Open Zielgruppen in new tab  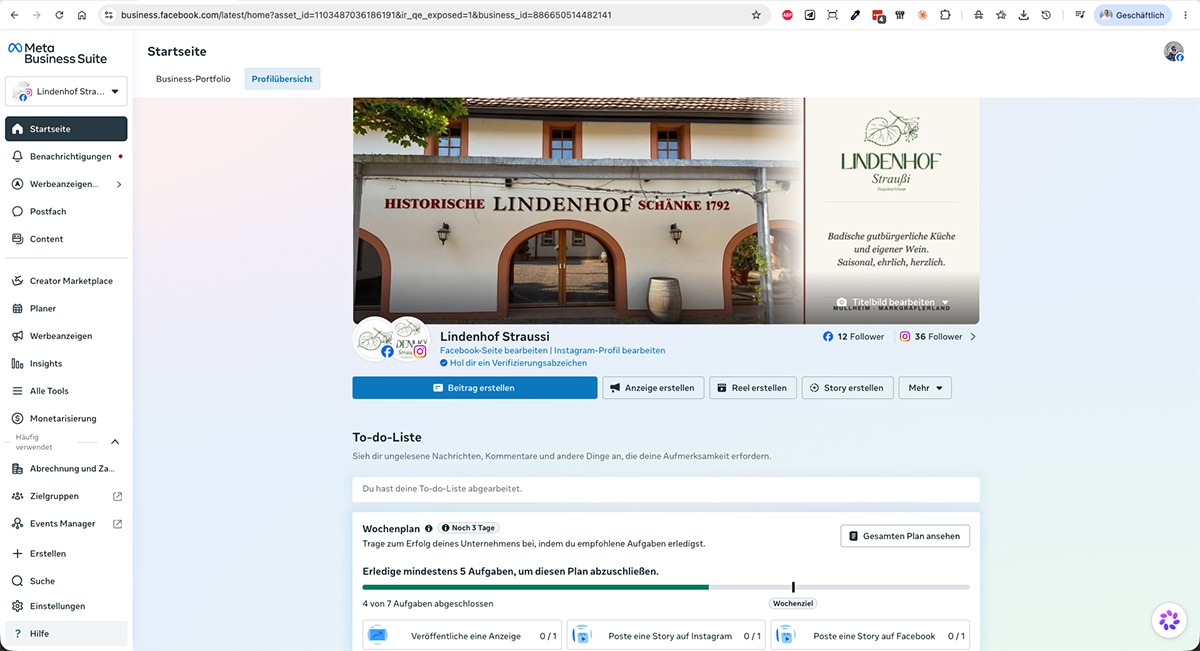66,496
